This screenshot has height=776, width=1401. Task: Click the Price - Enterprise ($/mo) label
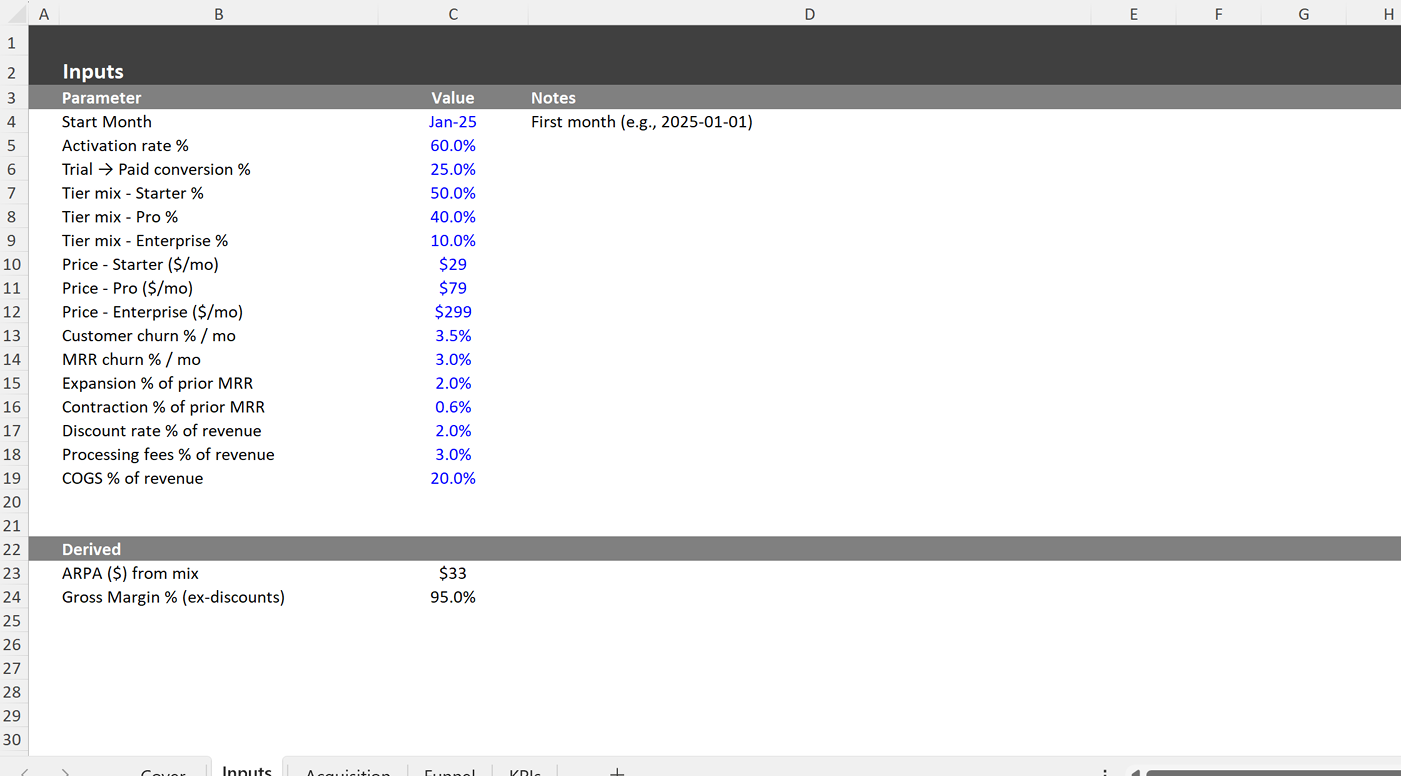pyautogui.click(x=152, y=312)
